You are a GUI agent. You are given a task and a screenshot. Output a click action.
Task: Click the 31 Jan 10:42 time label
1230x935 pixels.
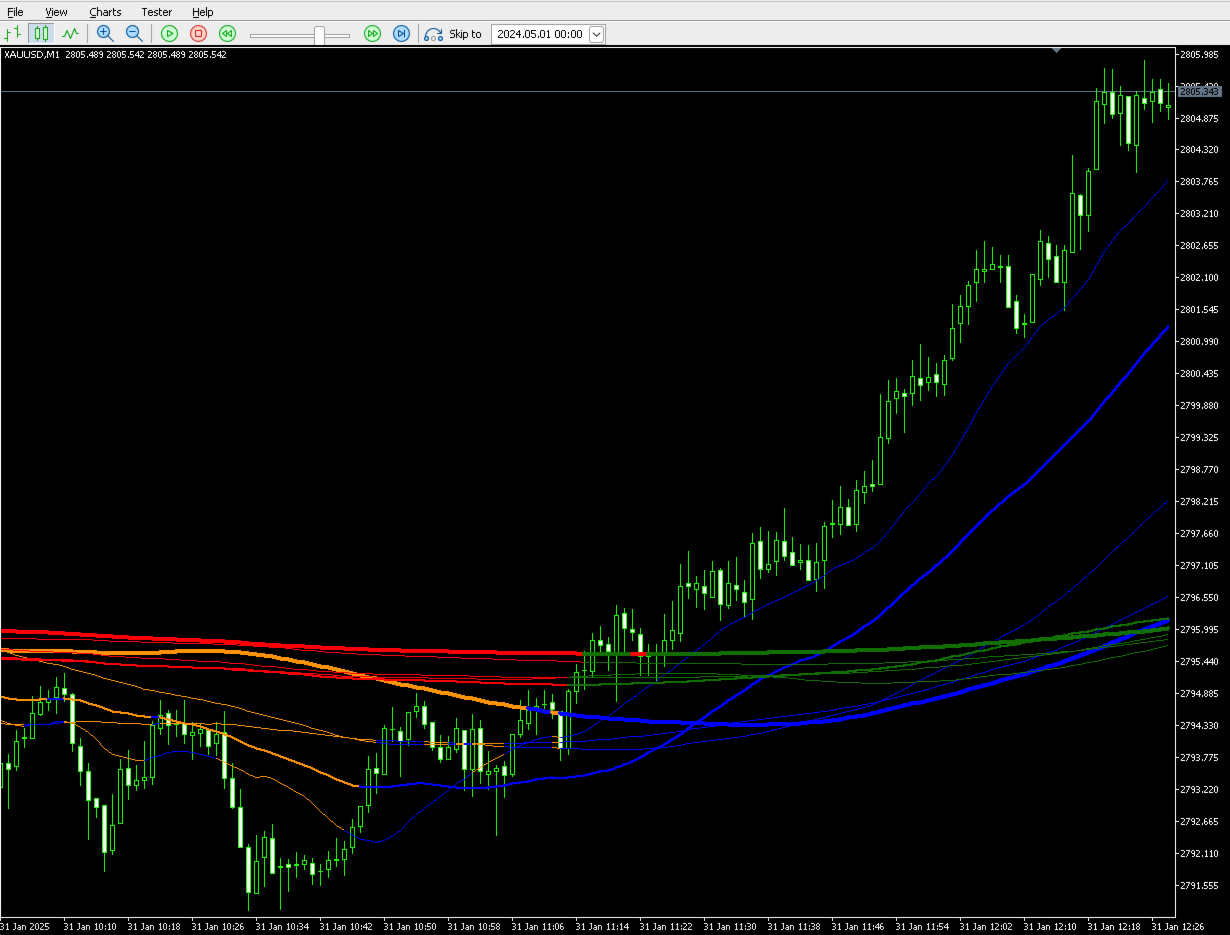click(346, 927)
